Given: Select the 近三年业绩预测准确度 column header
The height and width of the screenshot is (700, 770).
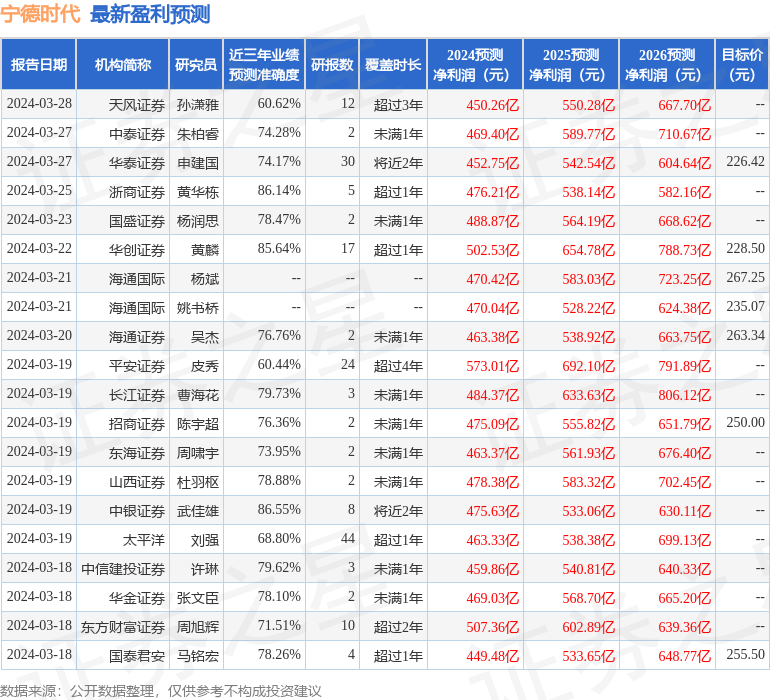Looking at the screenshot, I should pos(264,64).
